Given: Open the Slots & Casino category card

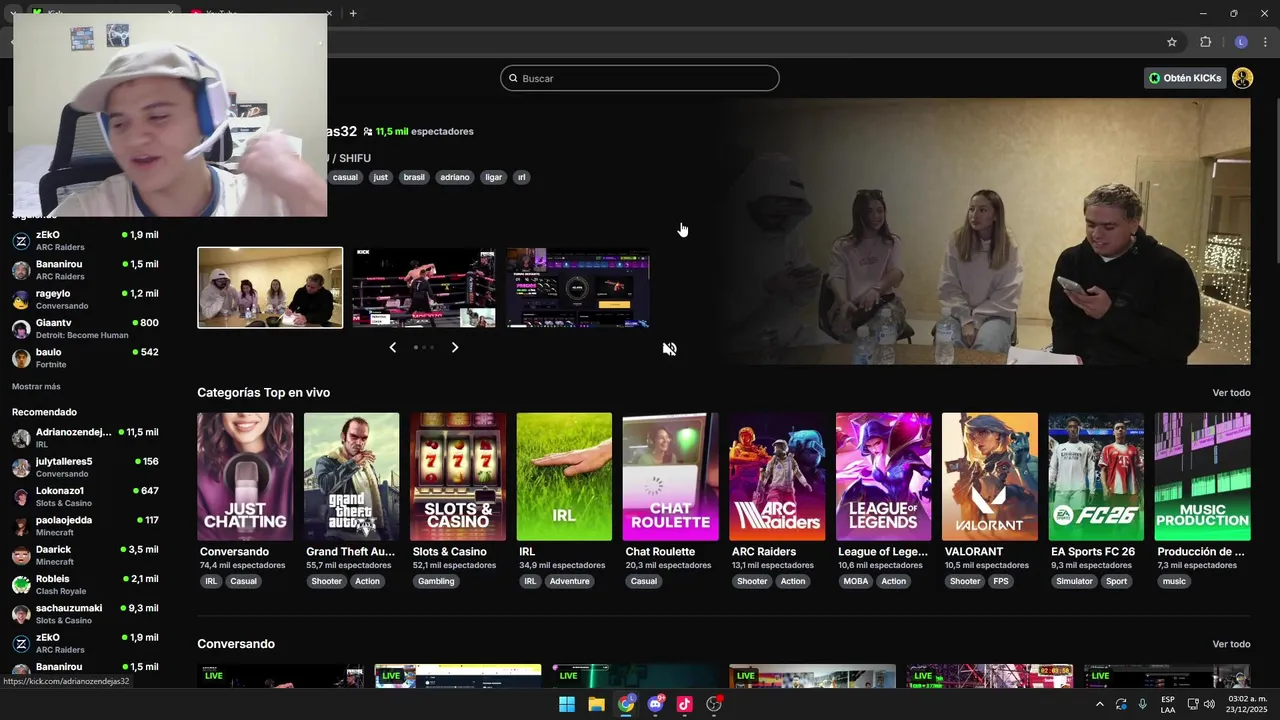Looking at the screenshot, I should tap(458, 477).
